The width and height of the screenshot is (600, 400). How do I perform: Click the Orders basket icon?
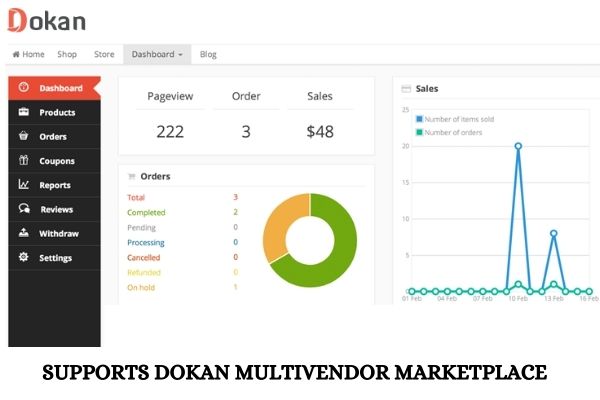(x=24, y=136)
